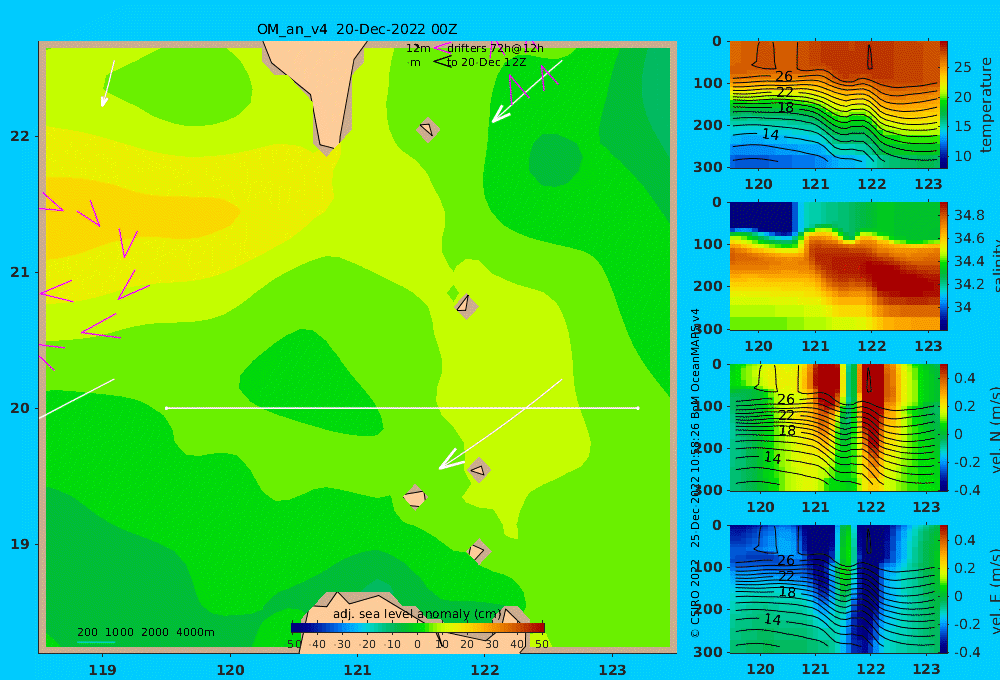Image resolution: width=1000 pixels, height=680 pixels.
Task: Click the sea level anomaly color bar
Action: click(418, 628)
